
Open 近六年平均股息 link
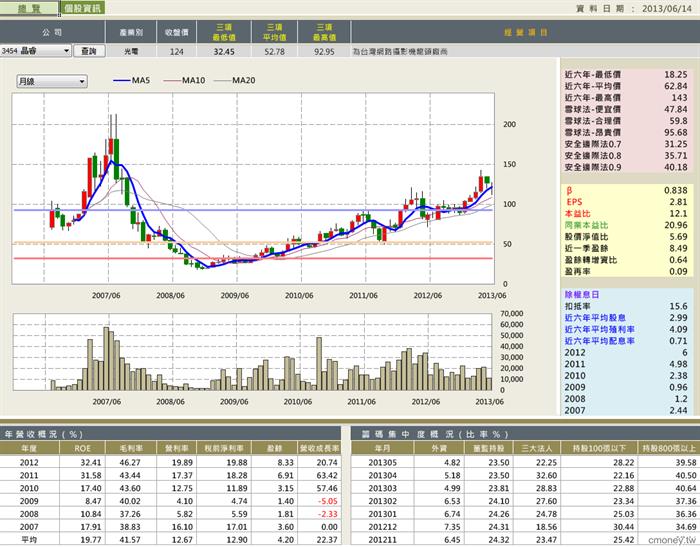(x=595, y=317)
